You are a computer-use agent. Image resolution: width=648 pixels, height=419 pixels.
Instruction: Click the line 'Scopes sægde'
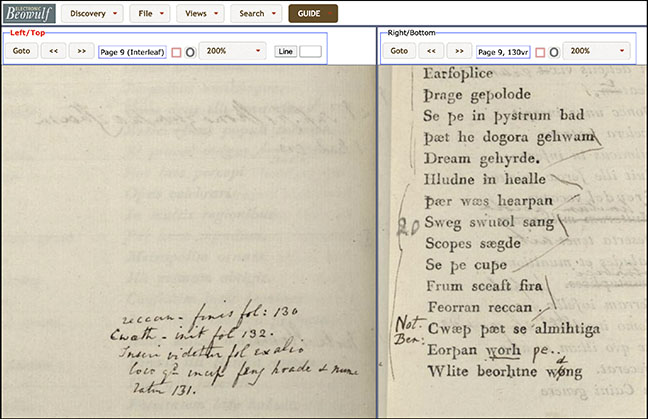pyautogui.click(x=473, y=244)
